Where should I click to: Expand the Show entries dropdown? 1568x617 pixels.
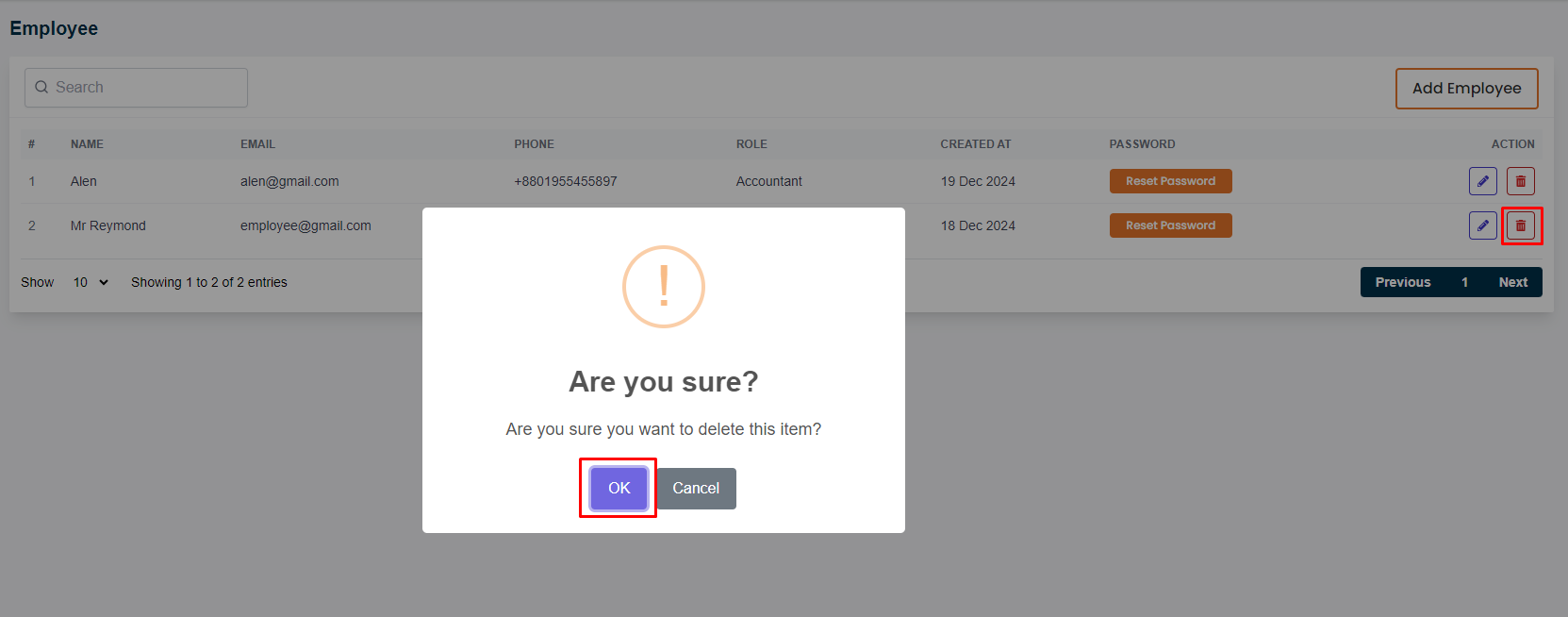[x=91, y=282]
